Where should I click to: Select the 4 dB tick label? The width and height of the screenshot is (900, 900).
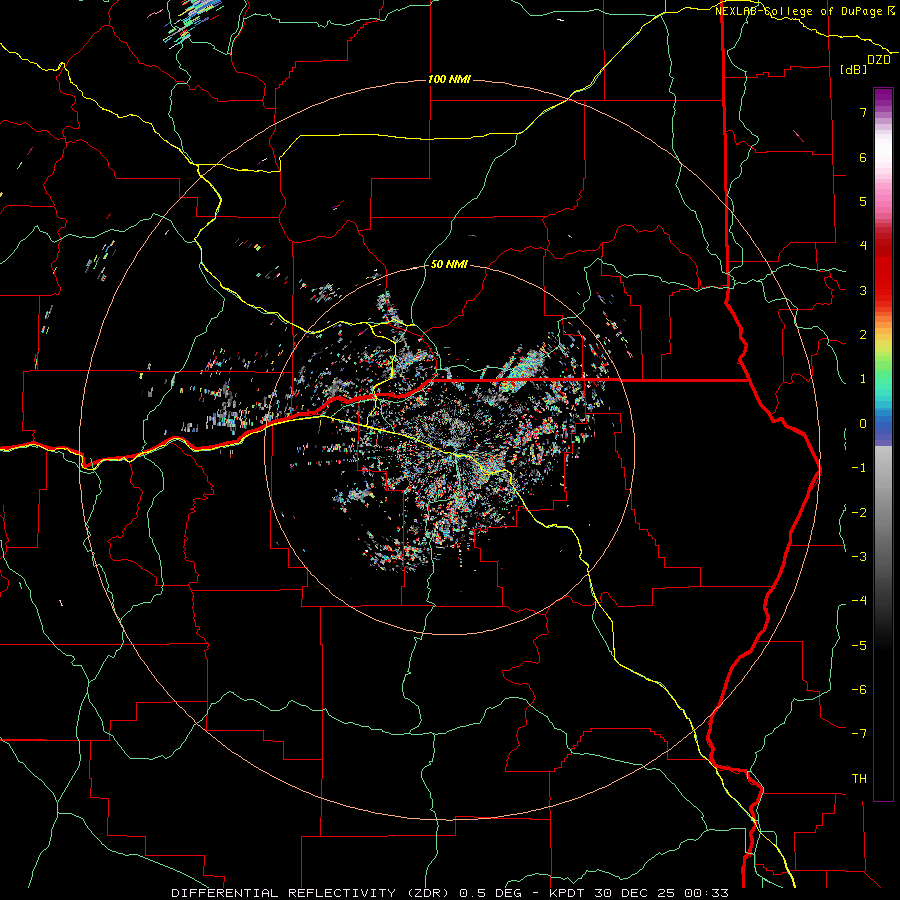[x=863, y=246]
